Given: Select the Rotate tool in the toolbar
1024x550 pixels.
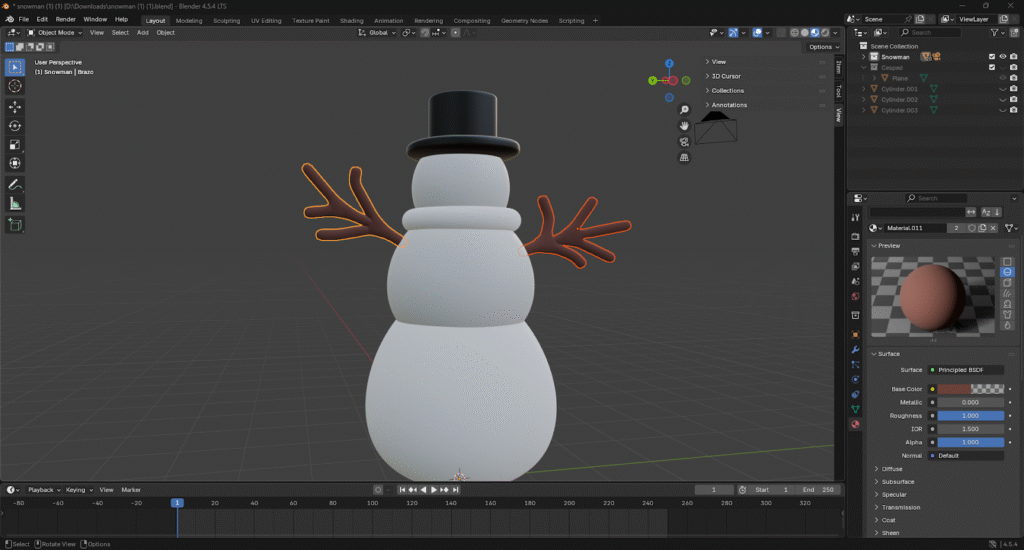Looking at the screenshot, I should click(15, 125).
